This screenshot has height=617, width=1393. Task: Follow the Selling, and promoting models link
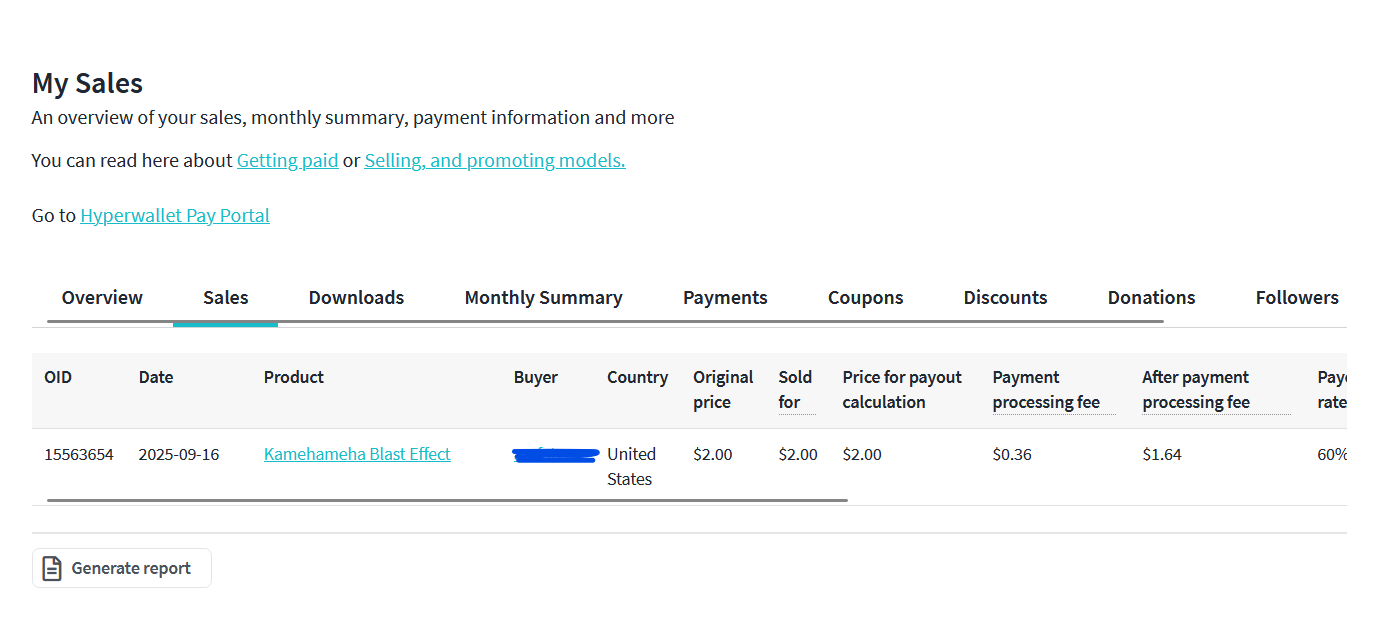494,160
